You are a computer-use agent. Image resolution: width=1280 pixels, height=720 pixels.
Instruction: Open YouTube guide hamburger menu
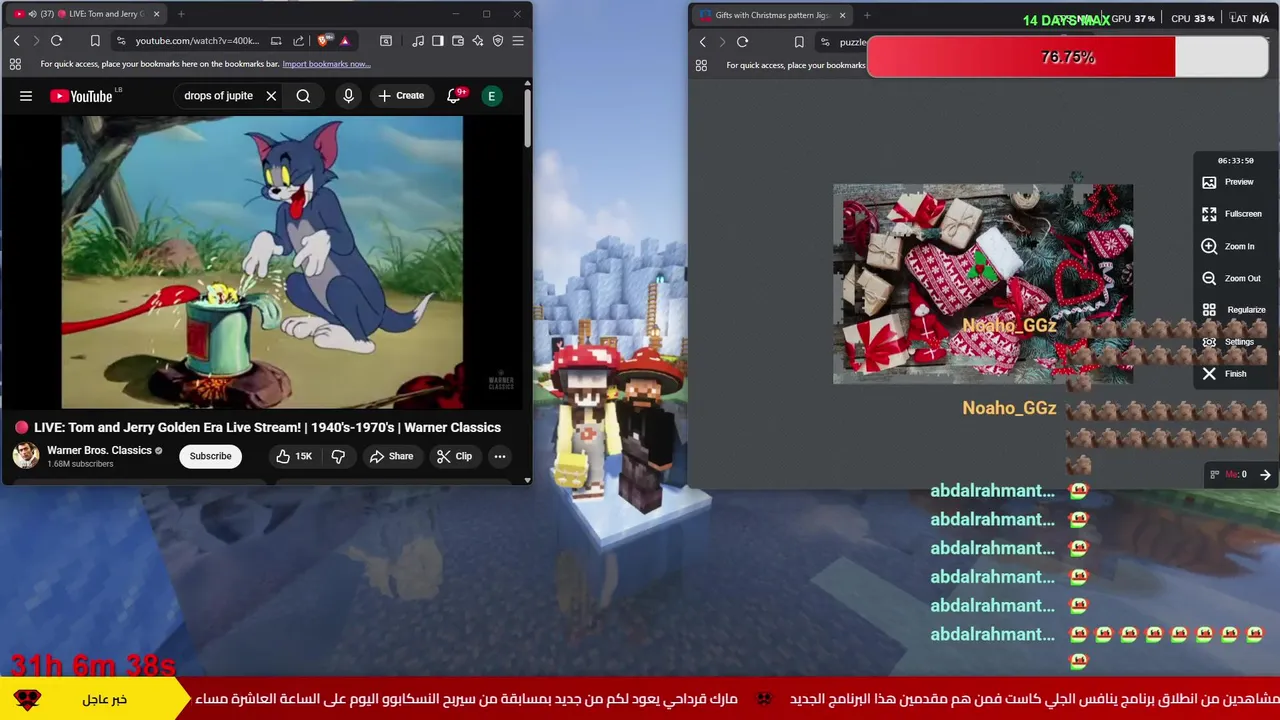tap(26, 96)
